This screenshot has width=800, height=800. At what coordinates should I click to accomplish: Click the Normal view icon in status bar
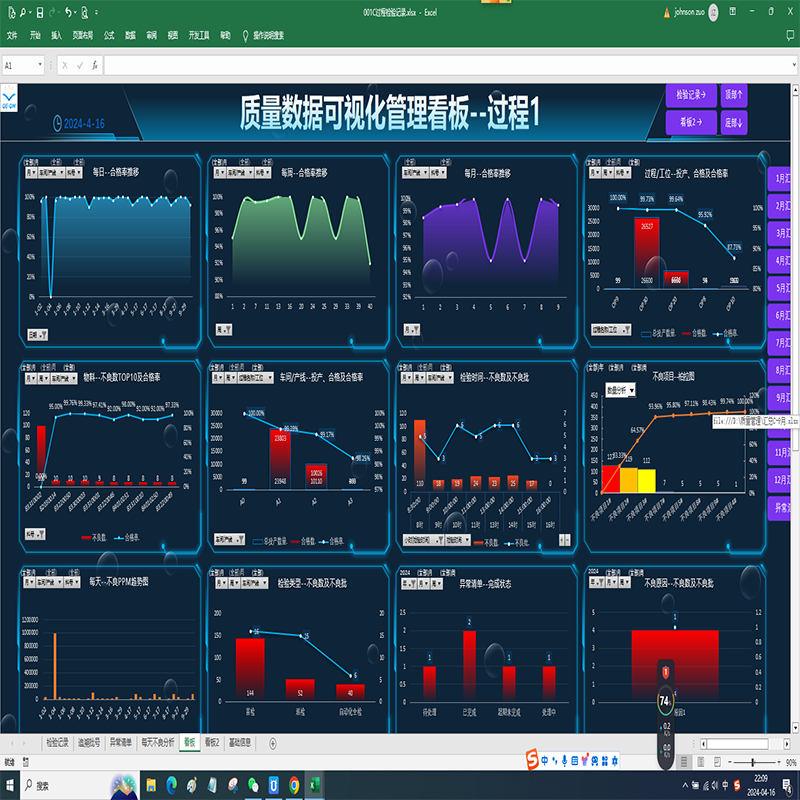[x=684, y=762]
